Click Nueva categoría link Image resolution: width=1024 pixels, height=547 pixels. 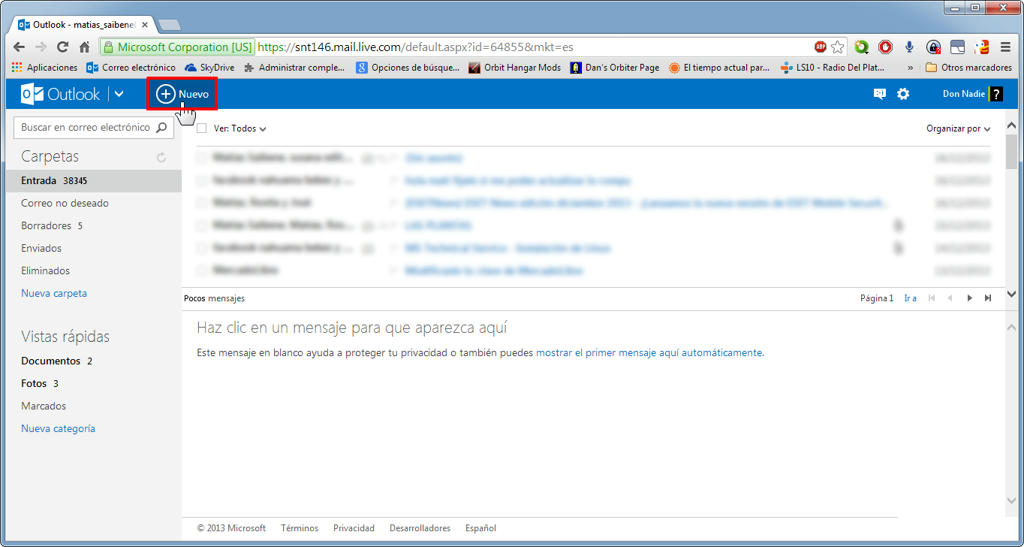point(58,428)
